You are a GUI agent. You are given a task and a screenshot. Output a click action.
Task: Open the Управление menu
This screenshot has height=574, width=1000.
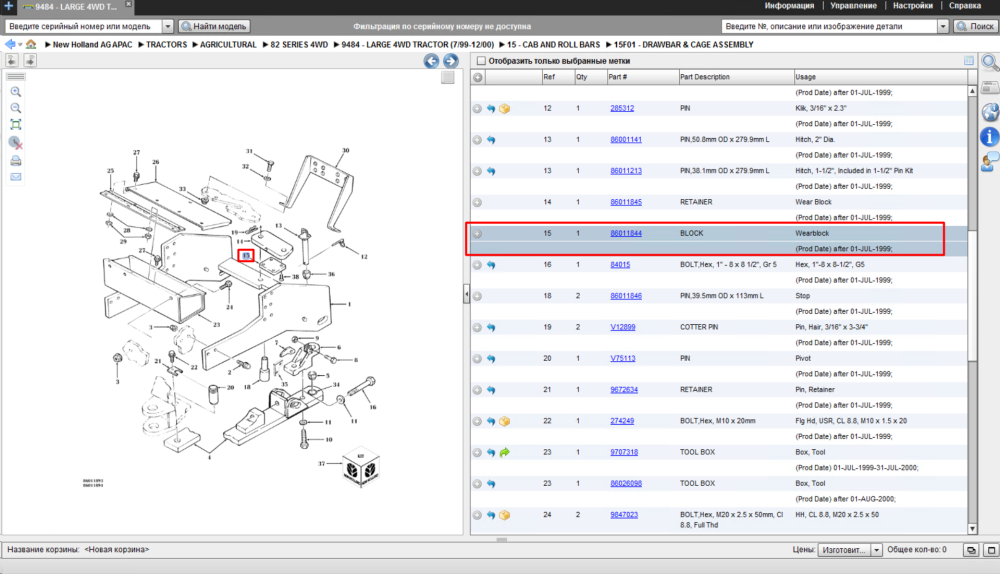tap(853, 6)
